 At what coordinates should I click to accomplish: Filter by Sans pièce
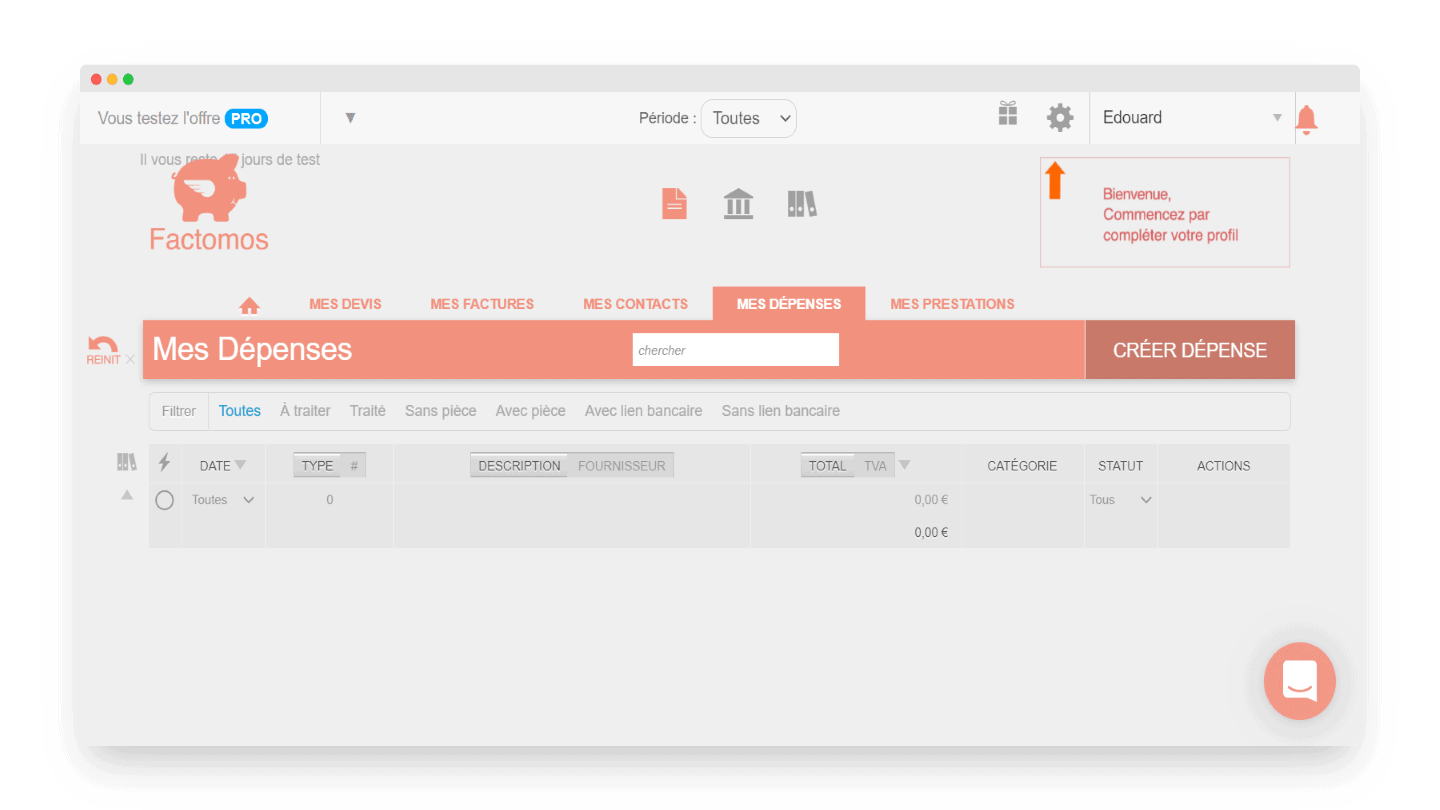[x=440, y=411]
